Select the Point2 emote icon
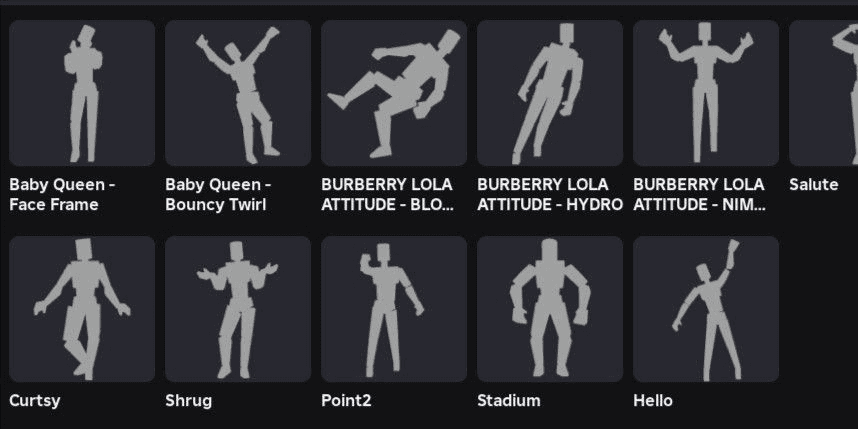Viewport: 858px width, 429px height. tap(394, 309)
